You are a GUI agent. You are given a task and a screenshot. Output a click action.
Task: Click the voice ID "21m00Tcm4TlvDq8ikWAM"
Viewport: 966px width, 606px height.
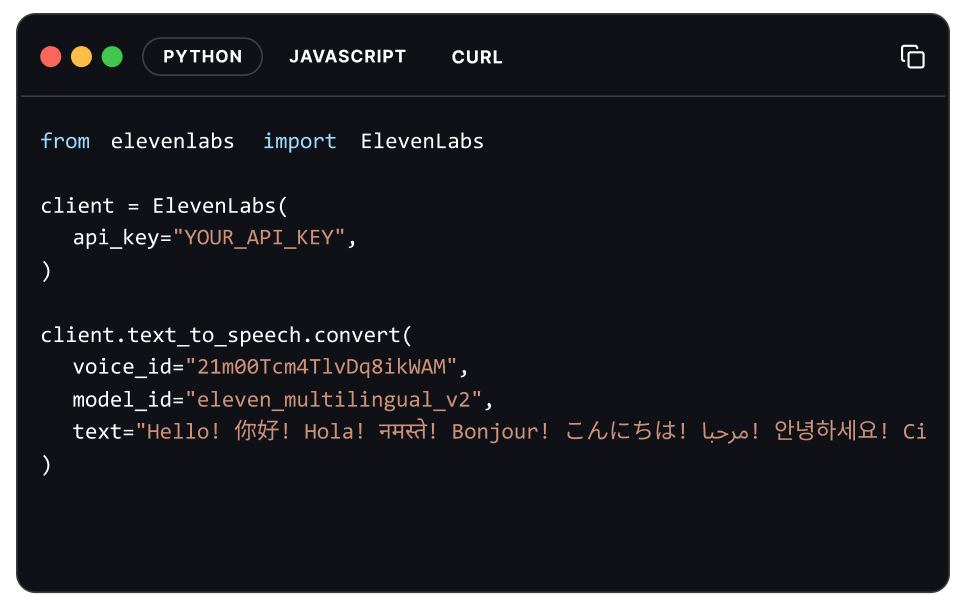pyautogui.click(x=321, y=367)
